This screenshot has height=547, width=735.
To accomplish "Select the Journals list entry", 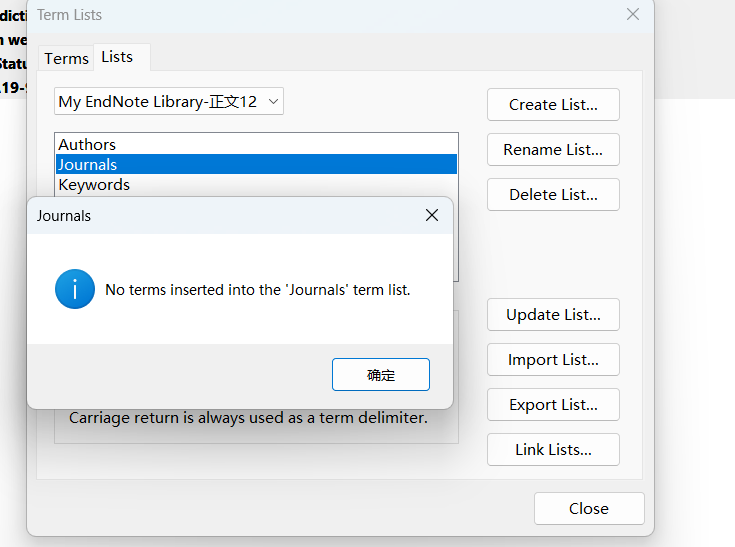I will pos(256,165).
